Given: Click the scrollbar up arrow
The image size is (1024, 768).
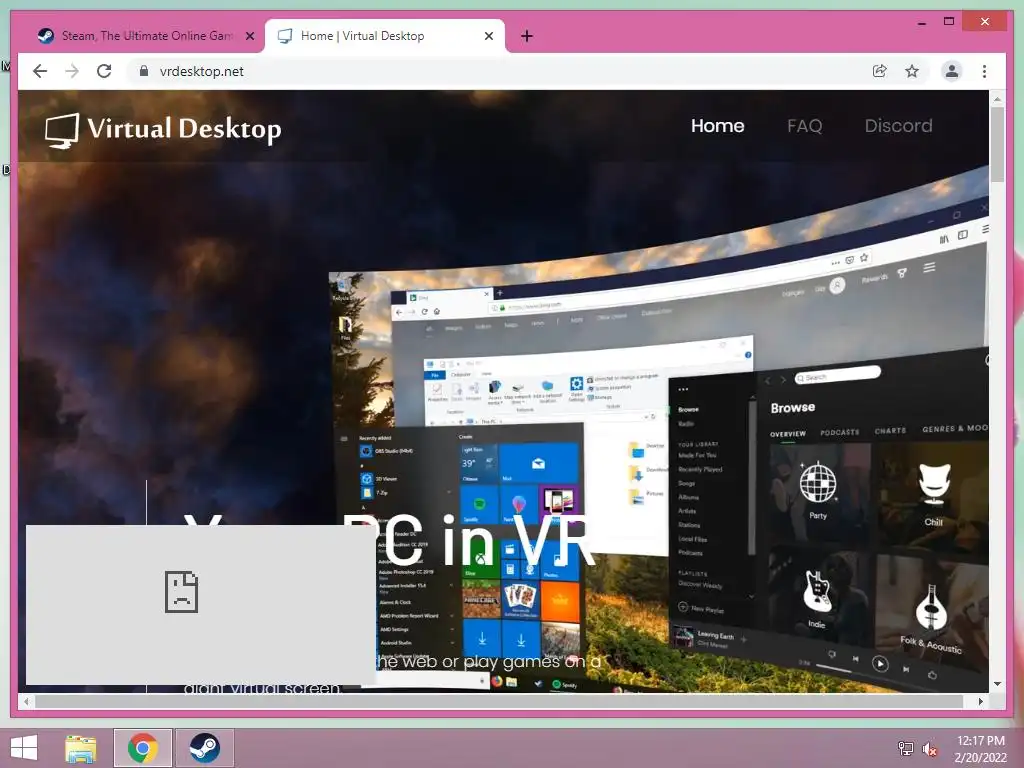Looking at the screenshot, I should (x=997, y=99).
